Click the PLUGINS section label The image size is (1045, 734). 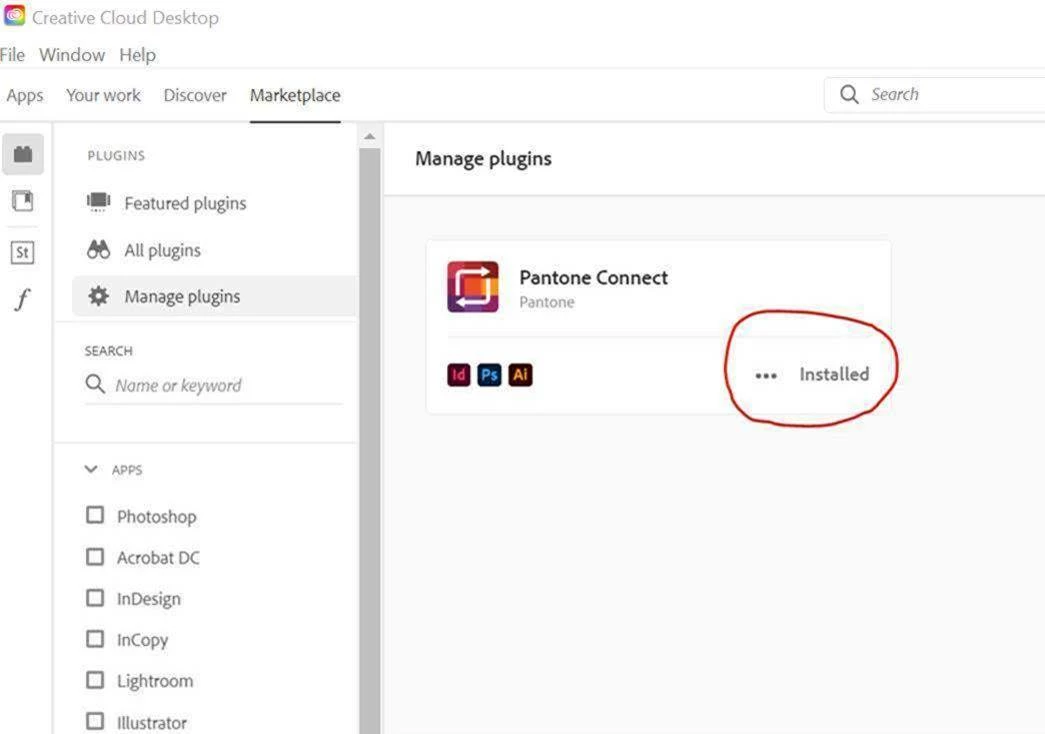click(116, 155)
